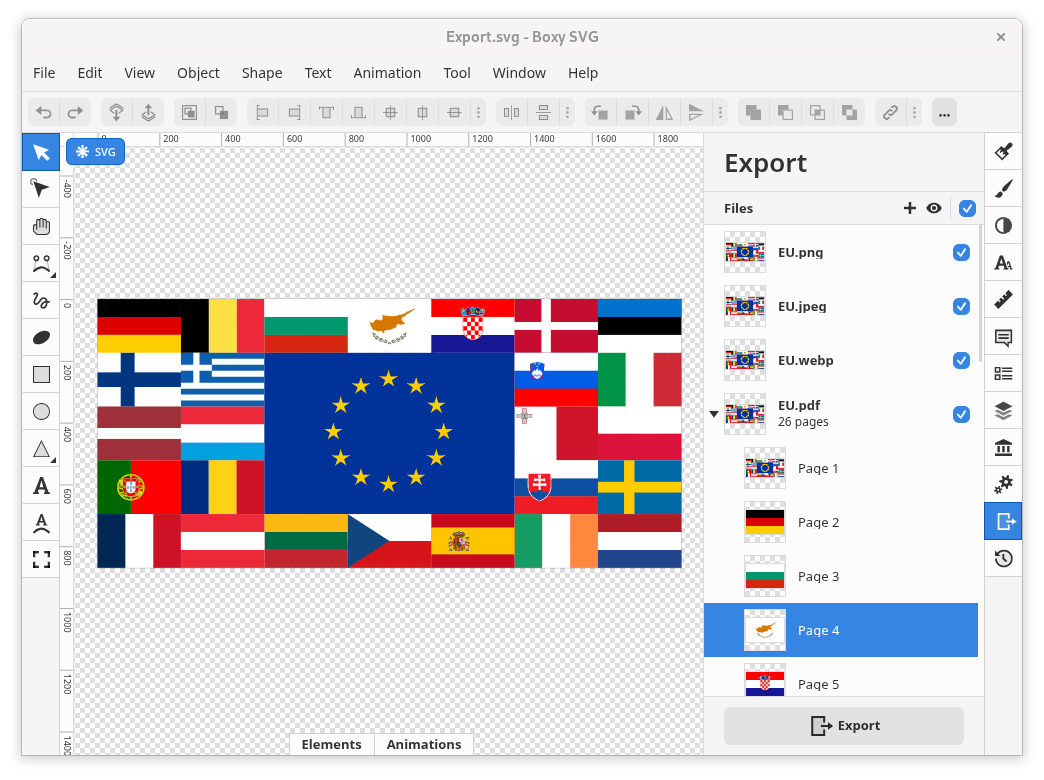Open the Animation menu

(386, 73)
